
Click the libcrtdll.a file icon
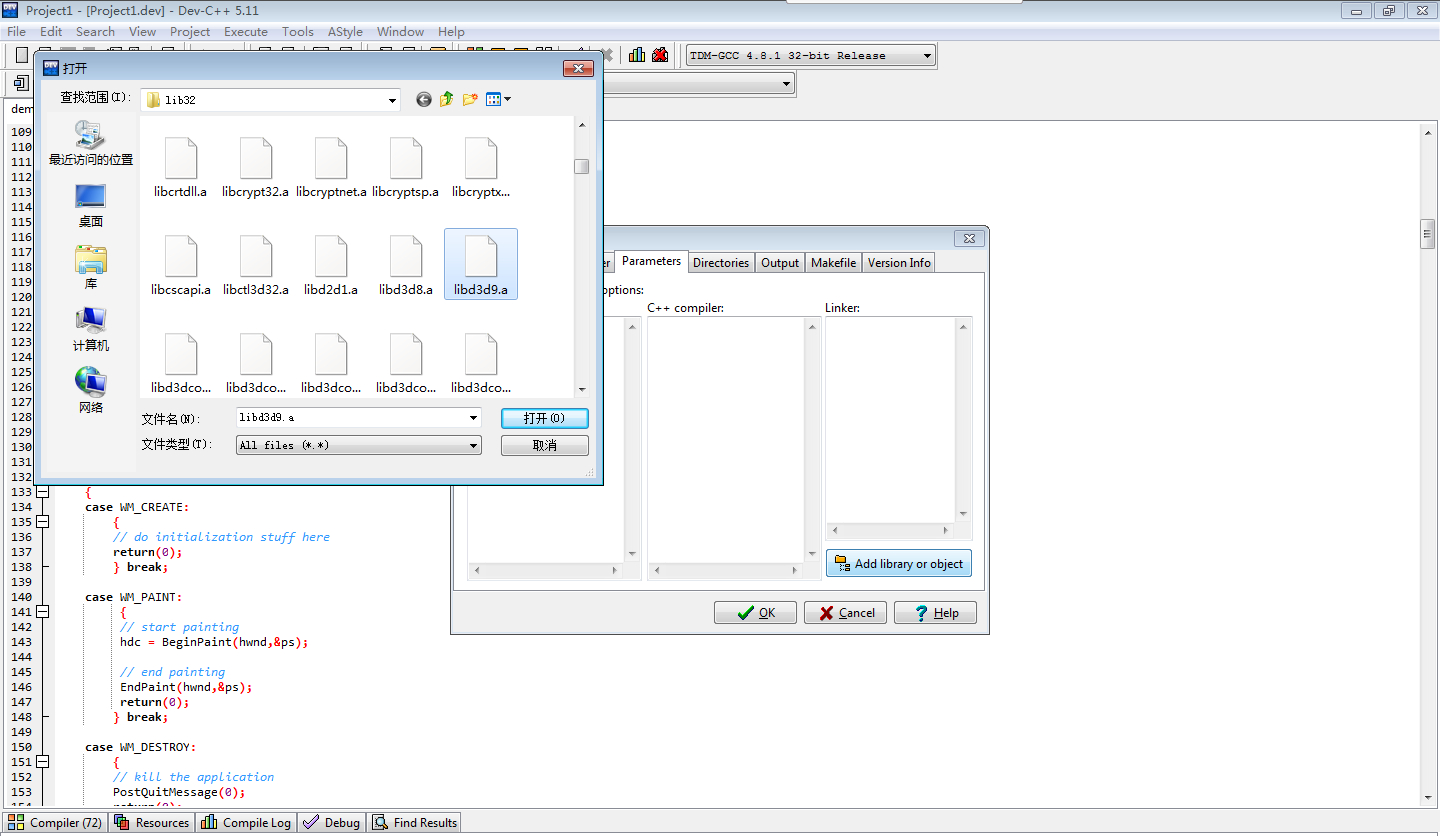[x=181, y=159]
